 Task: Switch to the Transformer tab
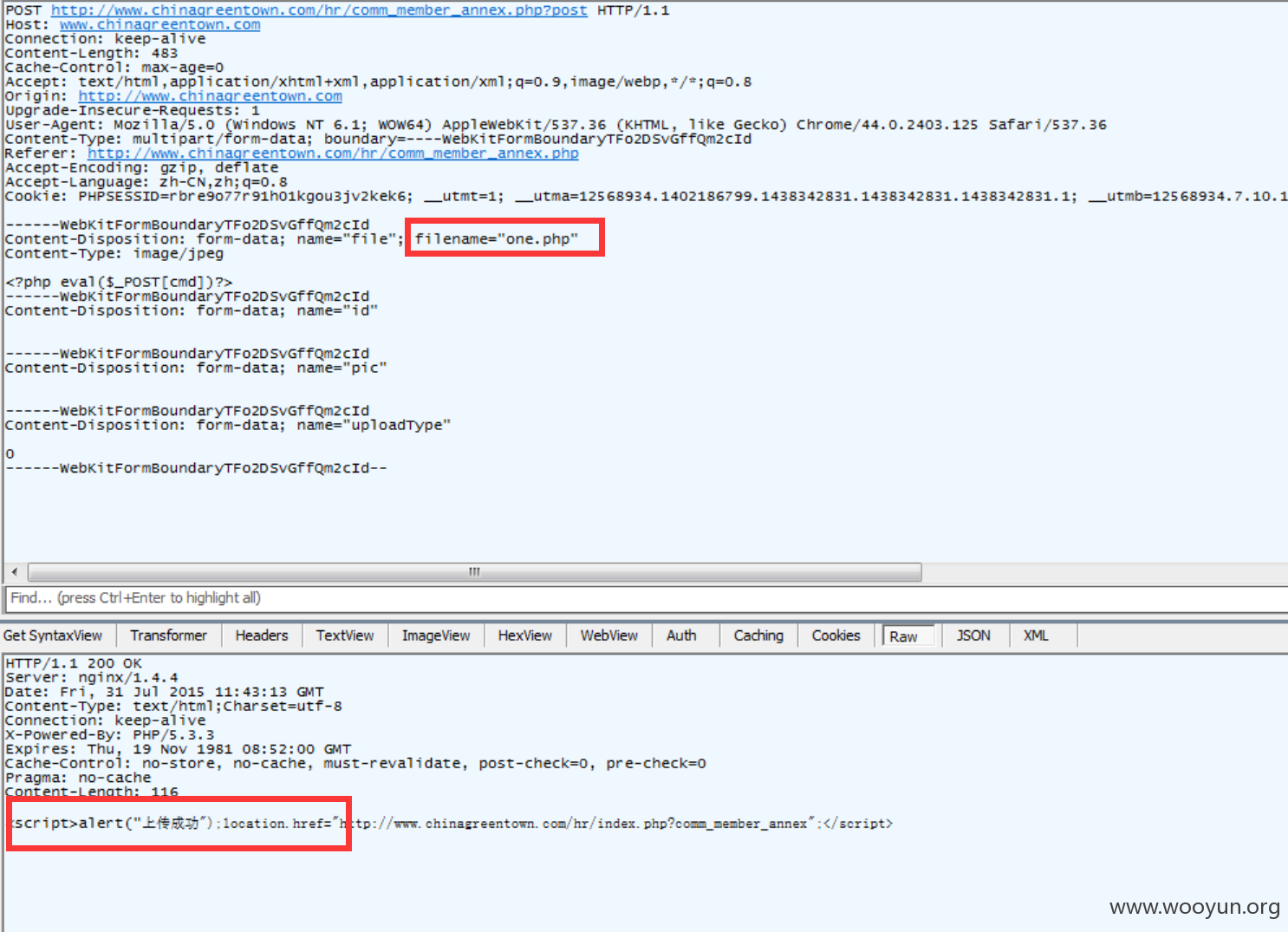click(x=169, y=635)
